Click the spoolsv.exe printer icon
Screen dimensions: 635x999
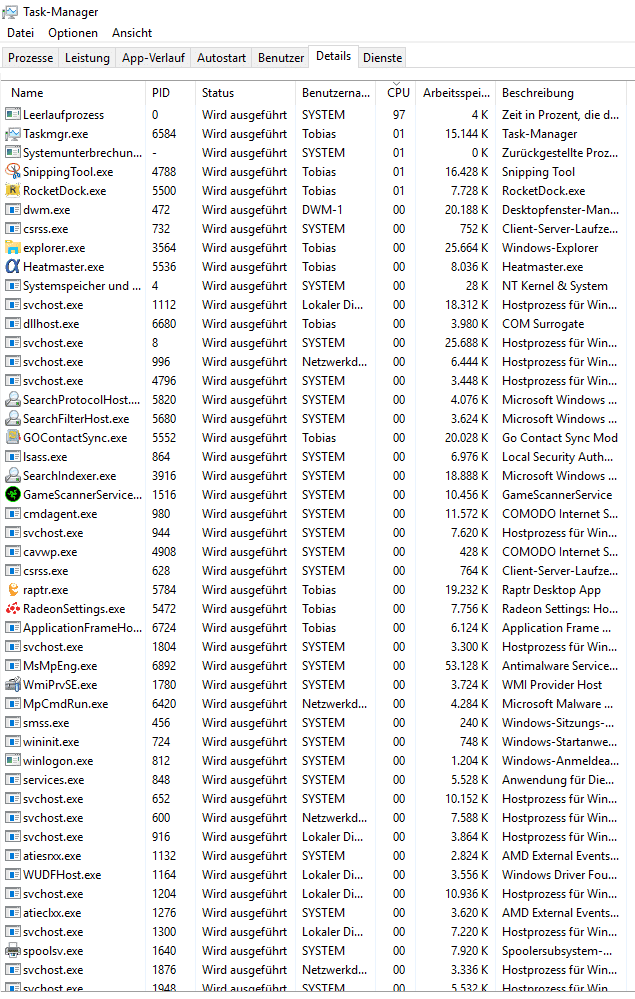click(x=13, y=951)
